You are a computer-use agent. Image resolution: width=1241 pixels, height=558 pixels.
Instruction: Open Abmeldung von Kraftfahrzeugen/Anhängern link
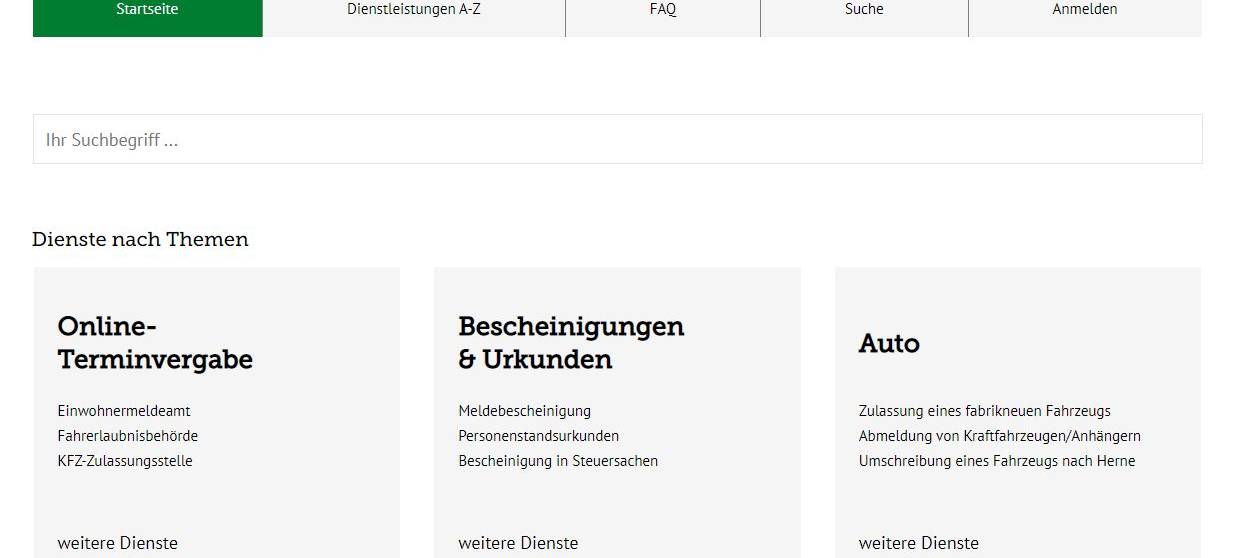coord(1000,436)
